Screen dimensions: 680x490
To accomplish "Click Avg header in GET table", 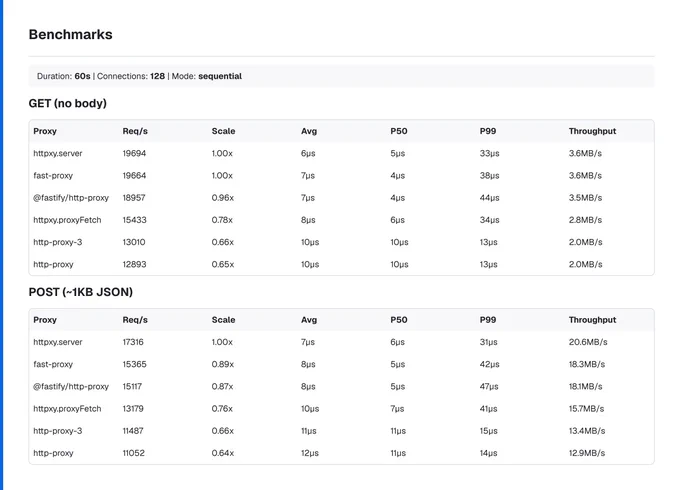I will (309, 131).
